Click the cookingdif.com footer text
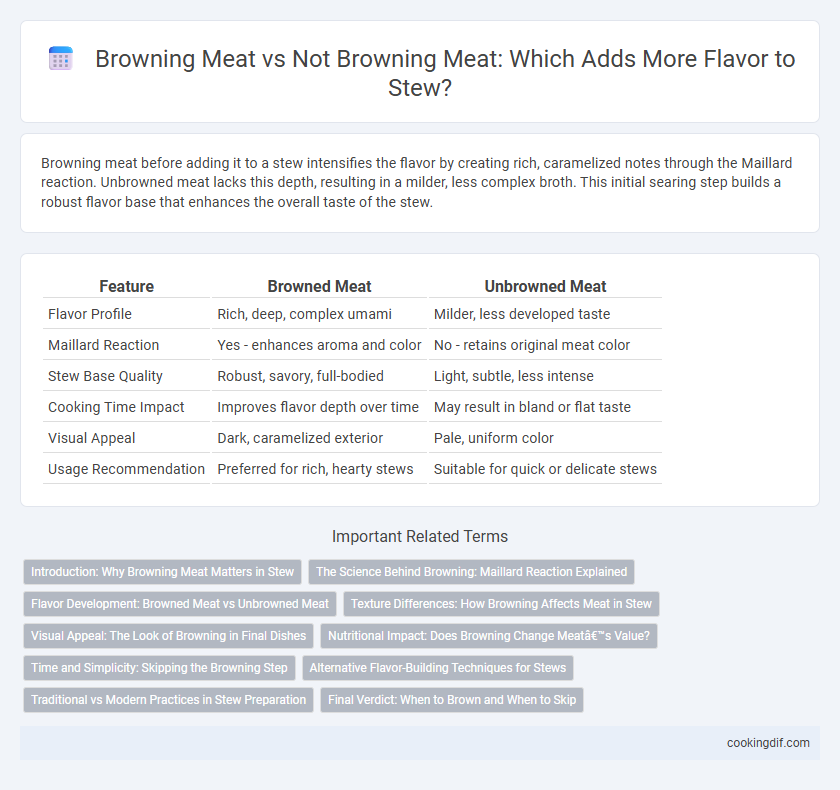Screen dimensions: 840x790 768,743
